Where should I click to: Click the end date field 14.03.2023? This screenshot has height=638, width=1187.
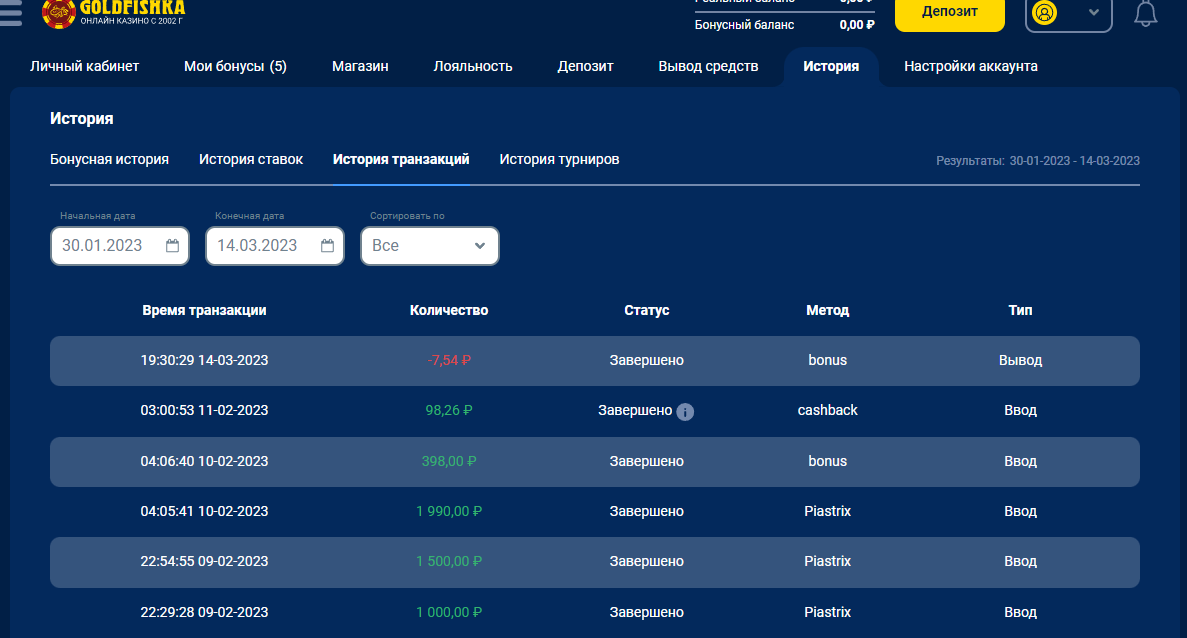(275, 246)
